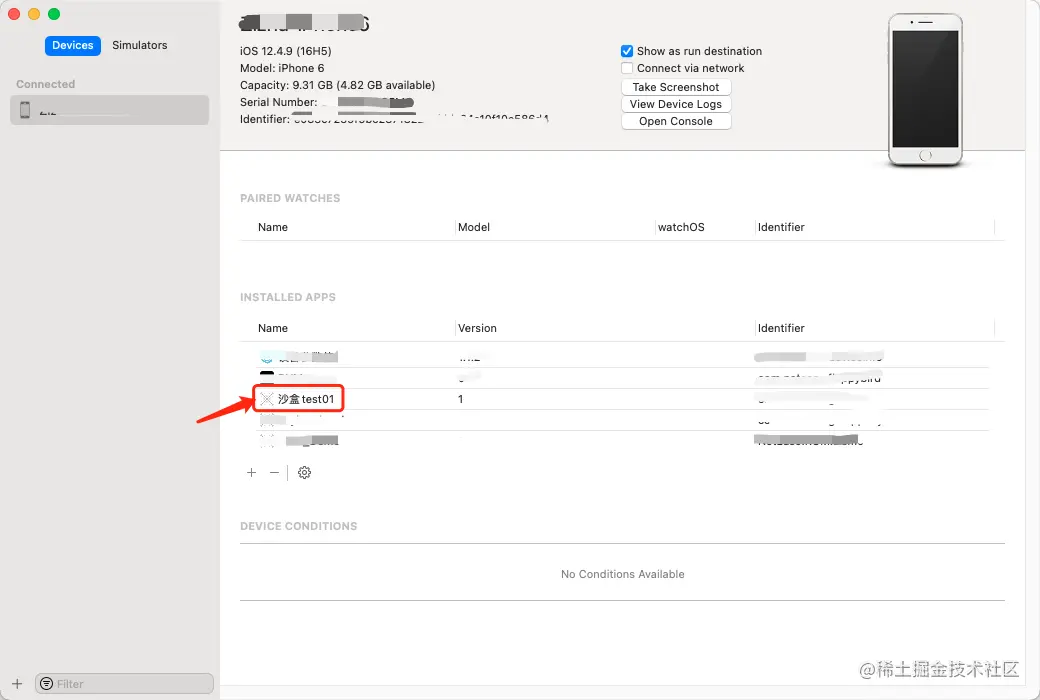Click the Take Screenshot button
The width and height of the screenshot is (1040, 700).
676,87
